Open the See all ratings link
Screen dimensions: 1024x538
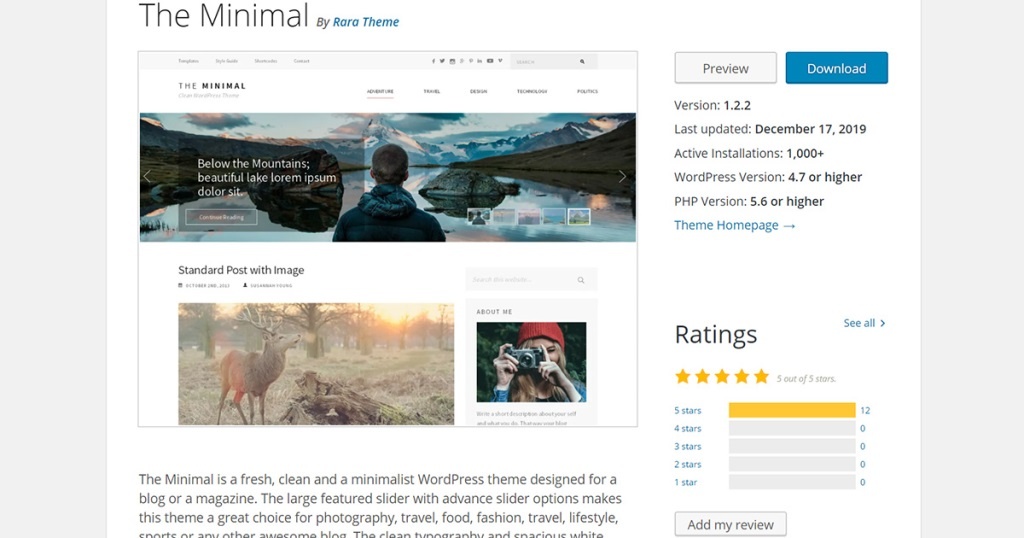pyautogui.click(x=864, y=323)
